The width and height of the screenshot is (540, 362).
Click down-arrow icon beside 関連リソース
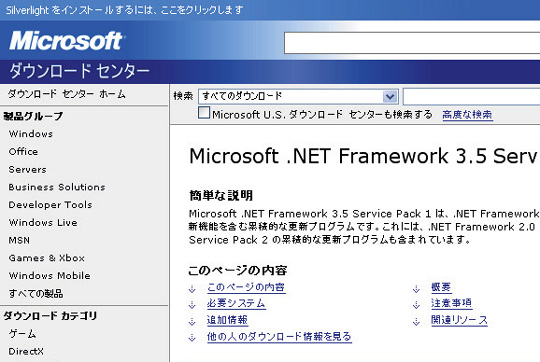416,322
